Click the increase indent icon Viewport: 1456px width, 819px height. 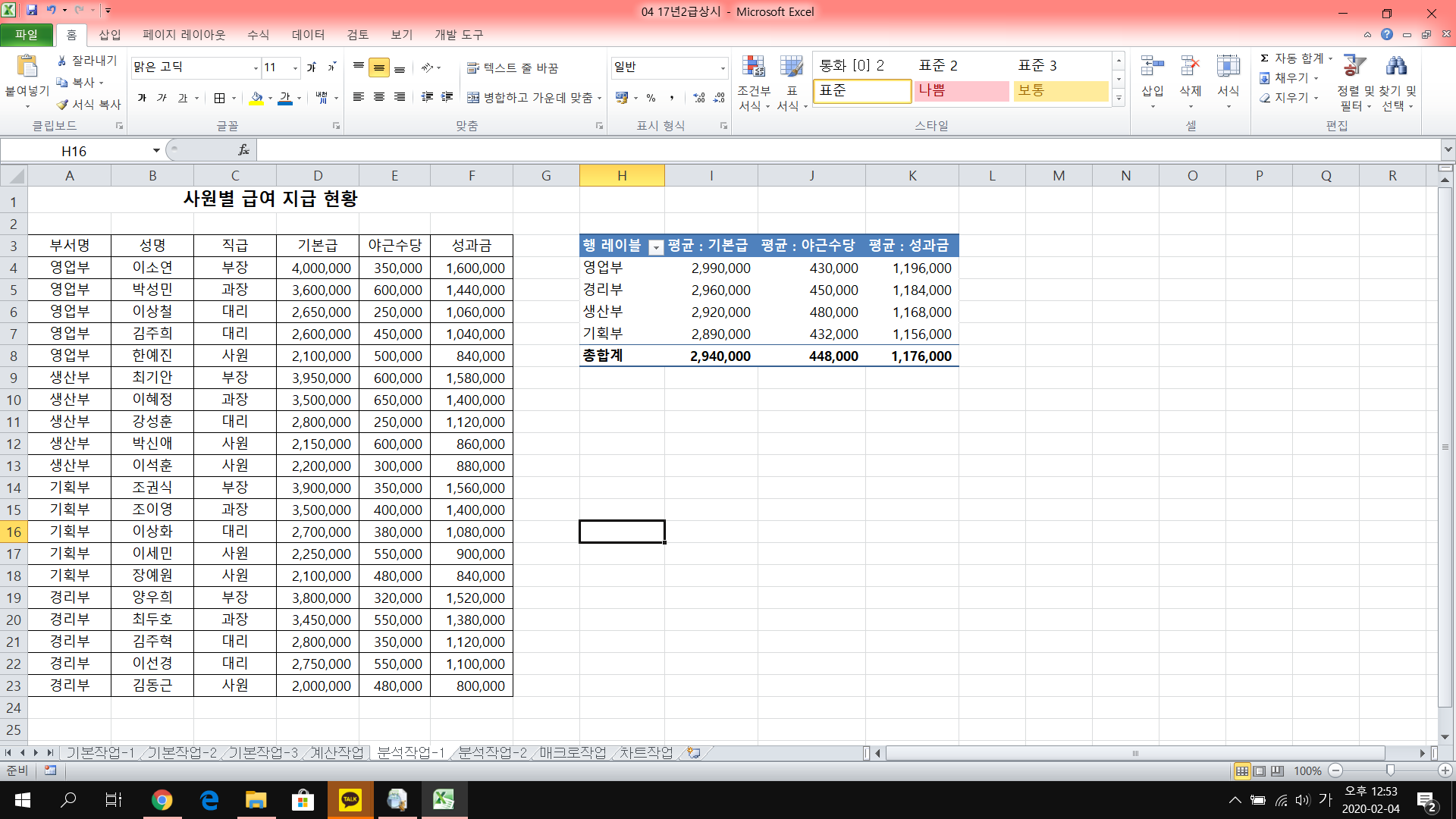point(447,97)
